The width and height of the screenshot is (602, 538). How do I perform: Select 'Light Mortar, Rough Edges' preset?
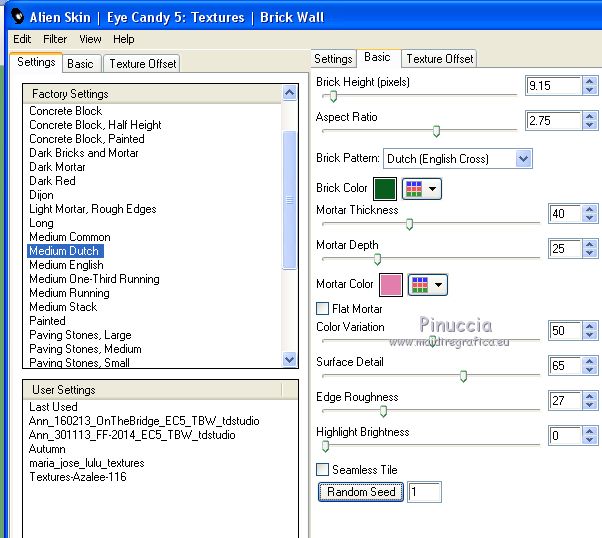[x=93, y=209]
